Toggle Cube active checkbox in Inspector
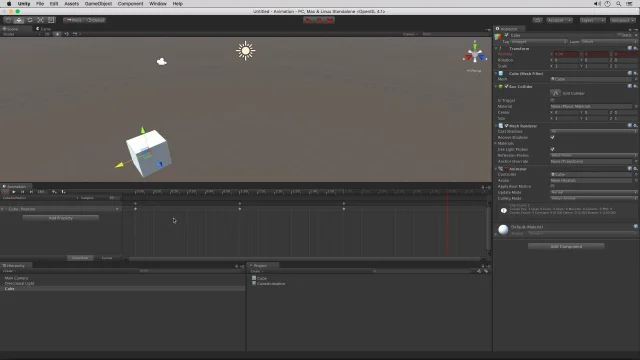Screen dimensions: 640x360 tap(507, 36)
